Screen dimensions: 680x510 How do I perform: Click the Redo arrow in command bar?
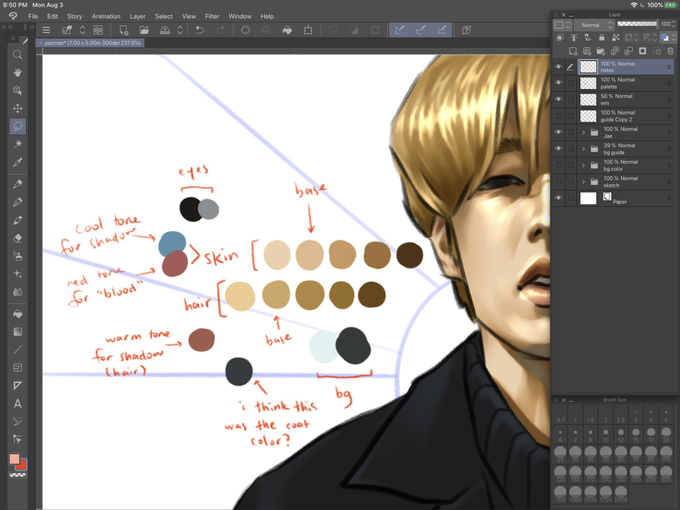[220, 30]
